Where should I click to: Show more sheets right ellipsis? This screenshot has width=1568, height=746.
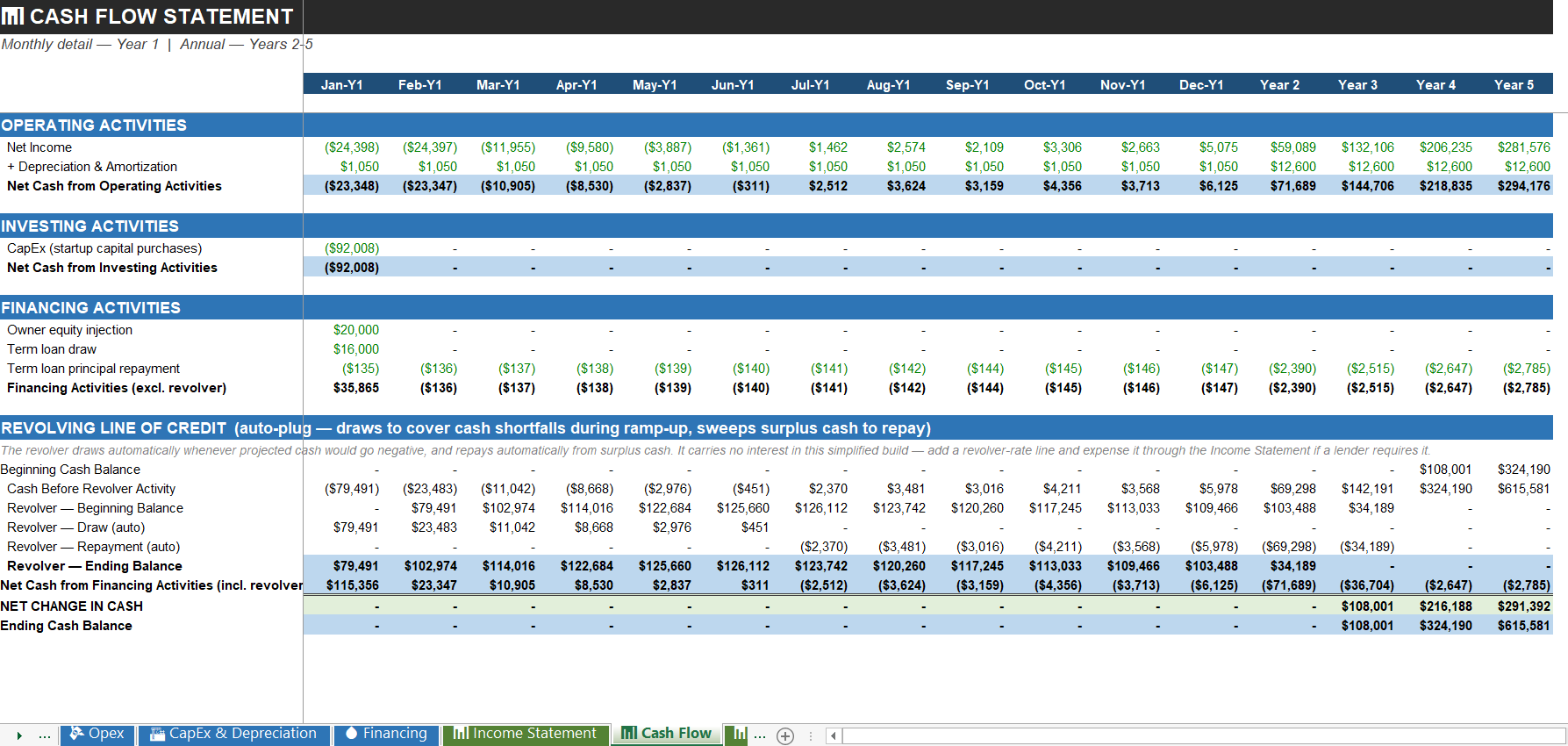coord(760,735)
